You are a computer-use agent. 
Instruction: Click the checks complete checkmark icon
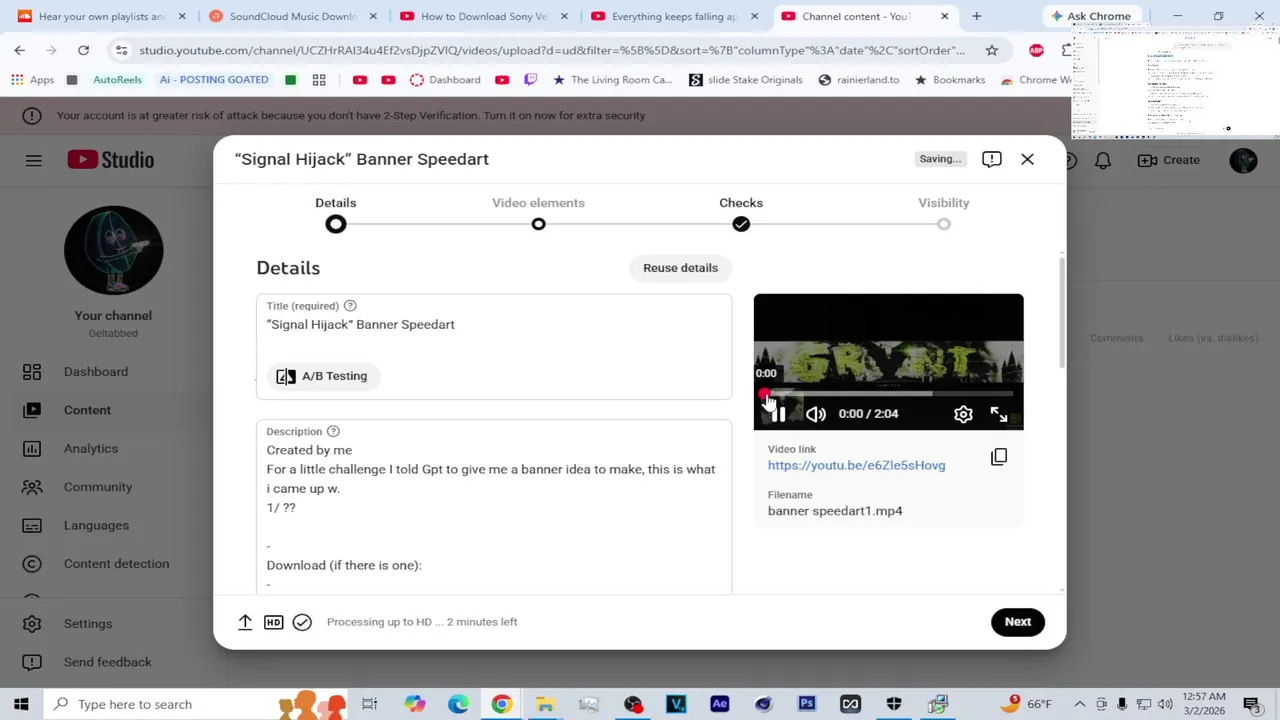pyautogui.click(x=302, y=622)
